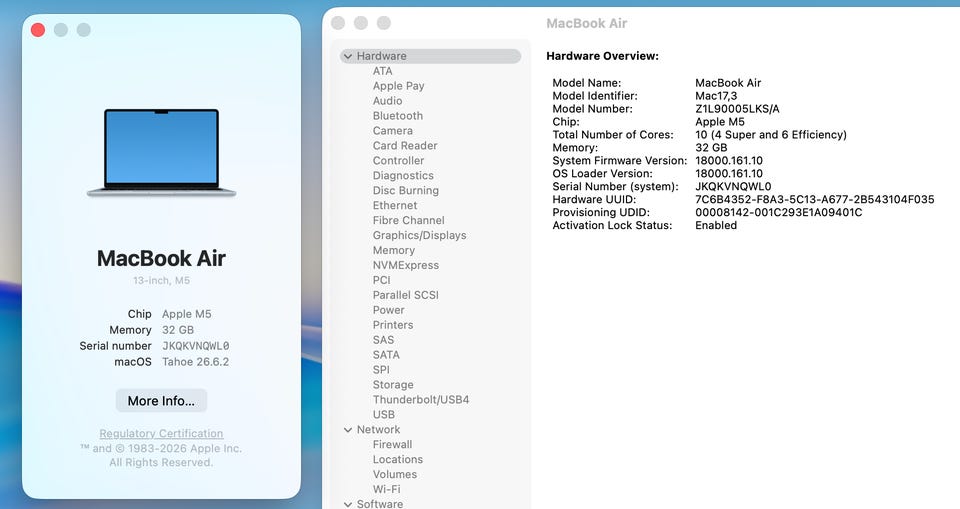Click the macOS version Tahoe 26.6.2
Viewport: 960px width, 509px height.
(195, 361)
